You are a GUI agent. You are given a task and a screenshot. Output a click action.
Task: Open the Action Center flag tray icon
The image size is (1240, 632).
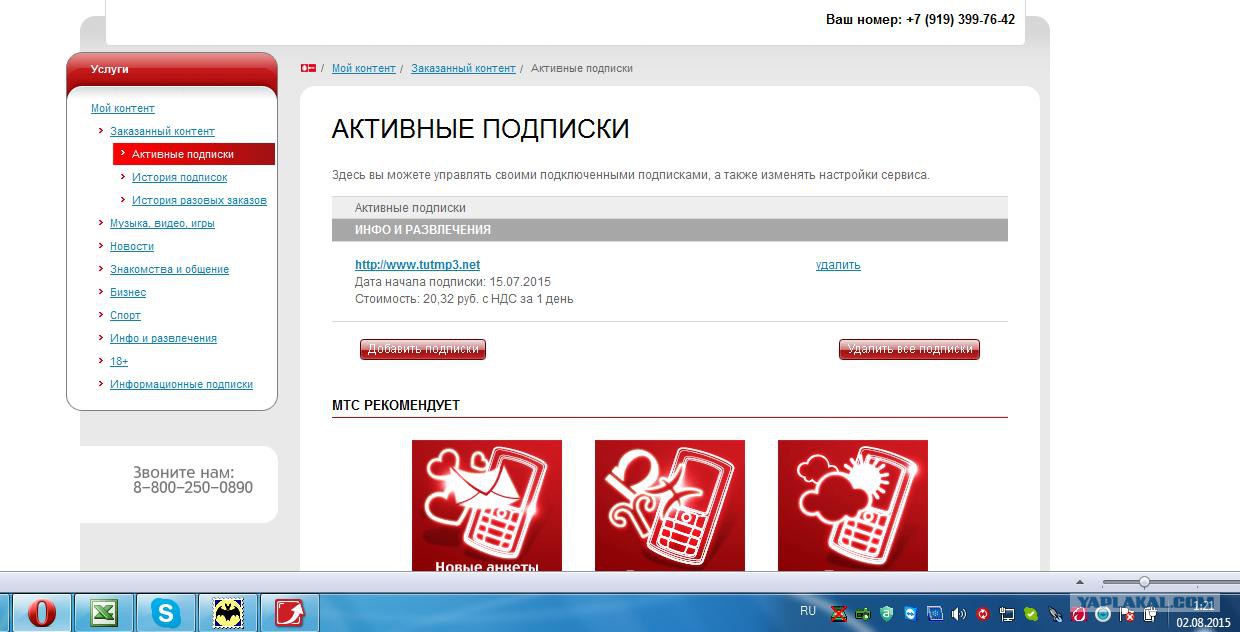tap(1126, 614)
